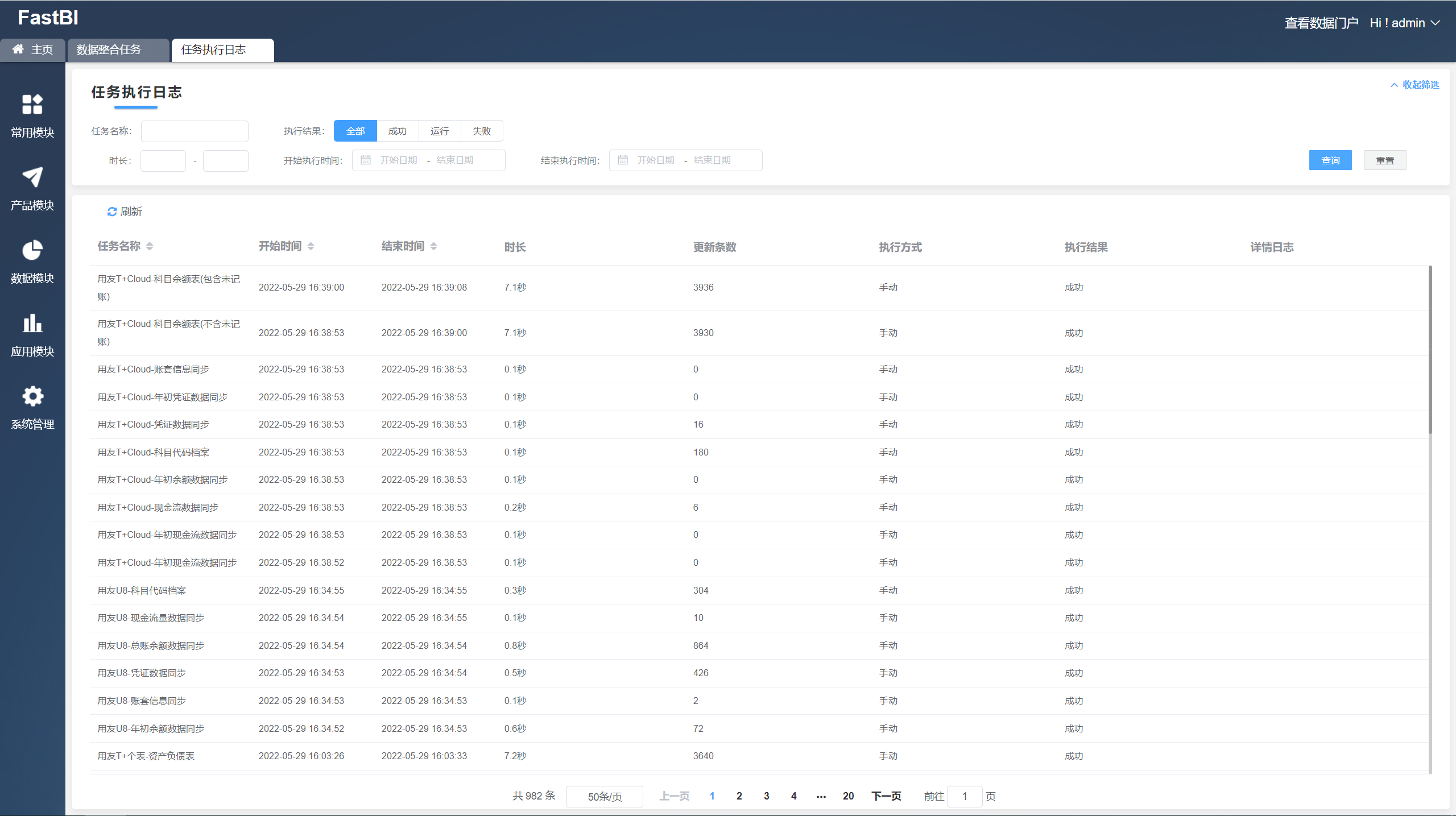Open the 常用模块 grid icon
Screen dimensions: 1456x816
coord(32,105)
